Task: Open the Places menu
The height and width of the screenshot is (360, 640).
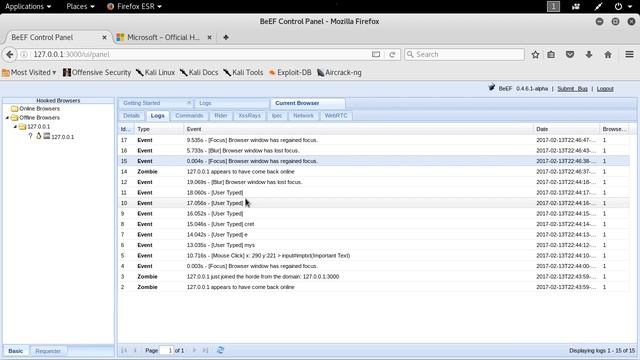Action: tap(80, 6)
